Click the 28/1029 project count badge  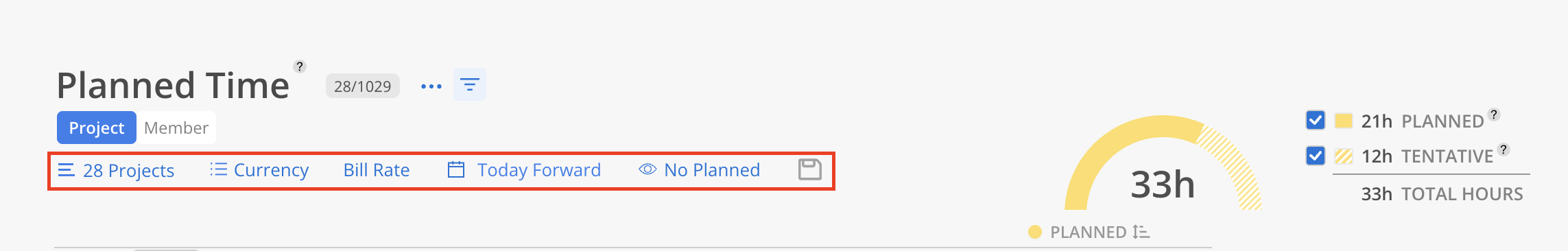point(362,86)
